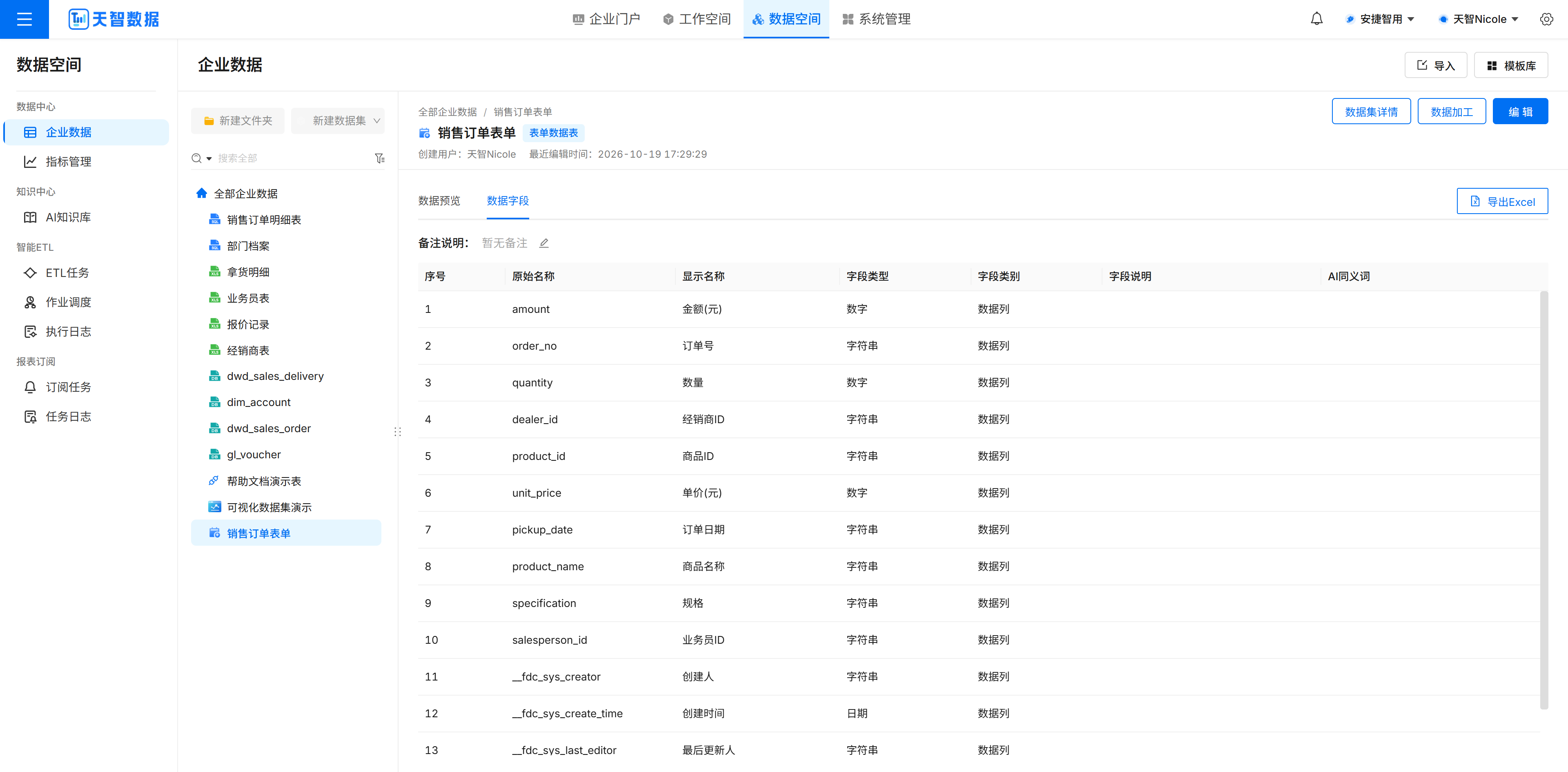Click the link icon of 帮助文档演示表
This screenshot has width=1568, height=772.
click(x=214, y=481)
